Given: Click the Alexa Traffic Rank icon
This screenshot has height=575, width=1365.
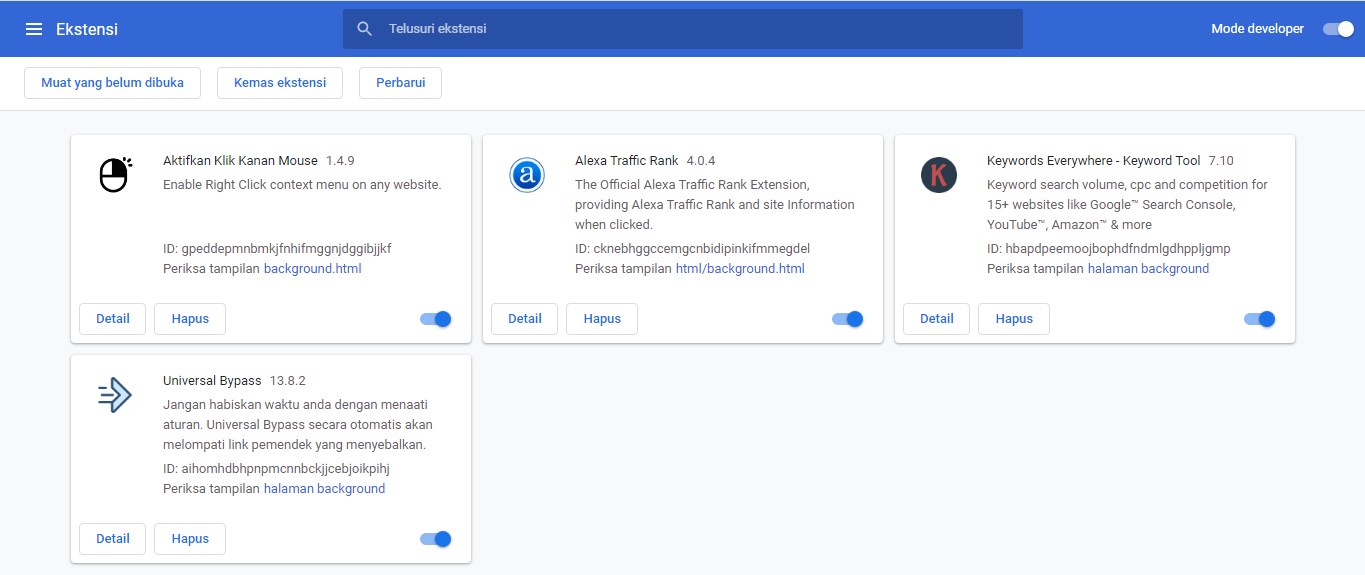Looking at the screenshot, I should click(527, 175).
